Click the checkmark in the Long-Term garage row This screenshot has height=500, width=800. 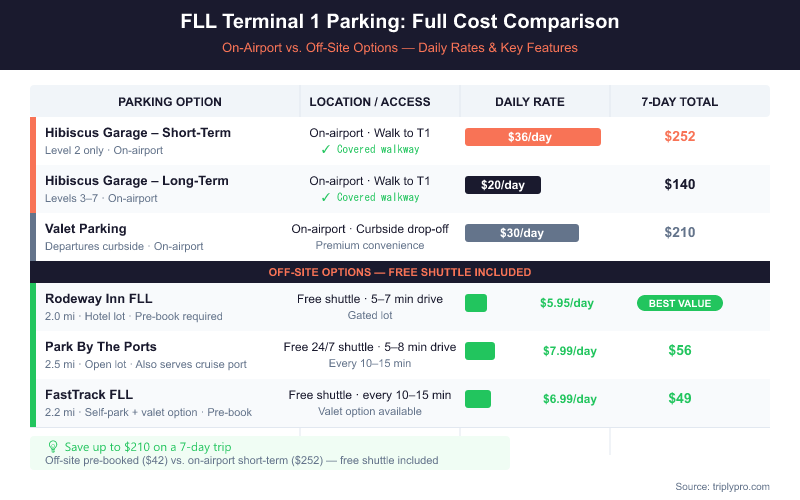point(326,198)
